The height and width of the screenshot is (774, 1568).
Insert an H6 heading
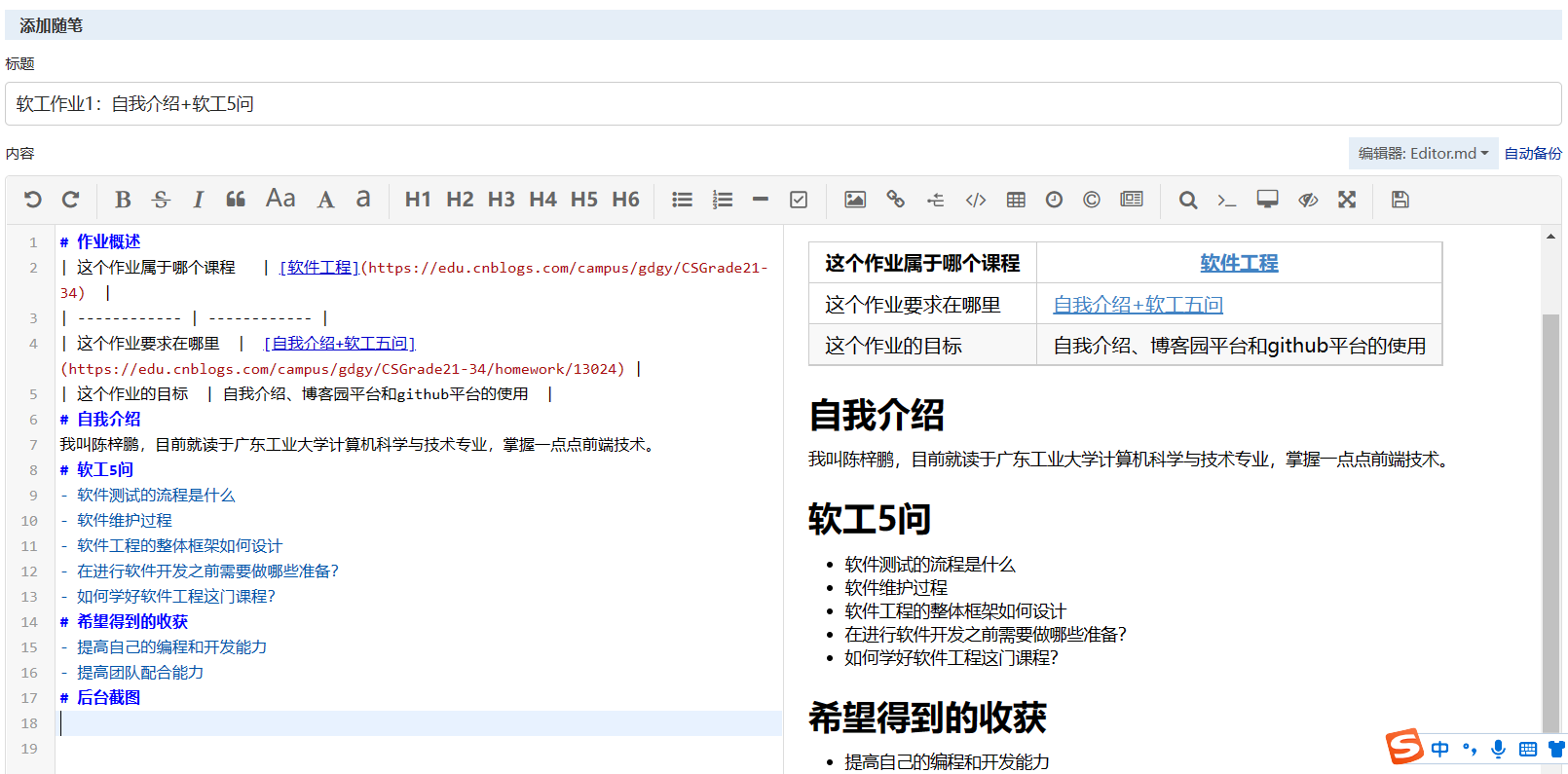pyautogui.click(x=626, y=200)
